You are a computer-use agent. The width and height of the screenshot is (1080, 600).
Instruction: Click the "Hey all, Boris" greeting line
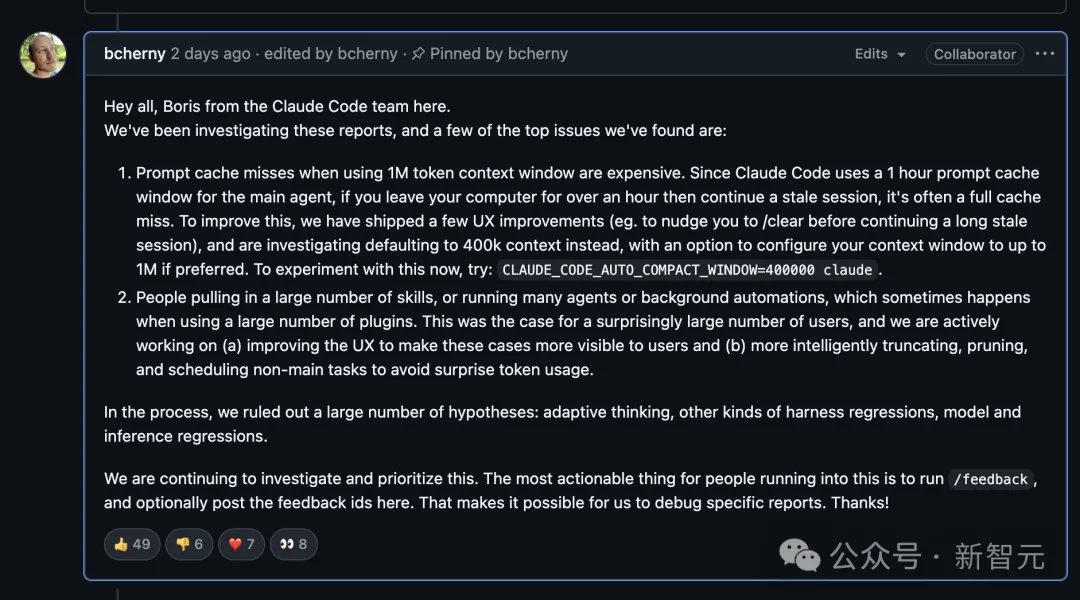(x=277, y=106)
